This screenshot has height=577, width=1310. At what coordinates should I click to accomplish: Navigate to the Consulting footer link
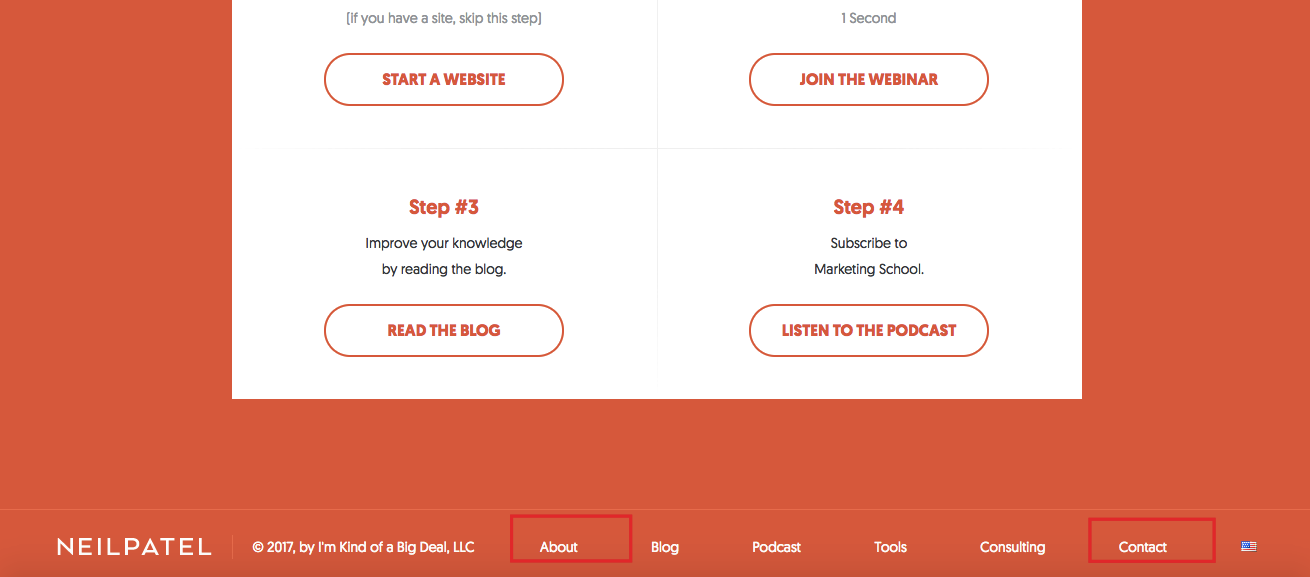click(x=1012, y=547)
